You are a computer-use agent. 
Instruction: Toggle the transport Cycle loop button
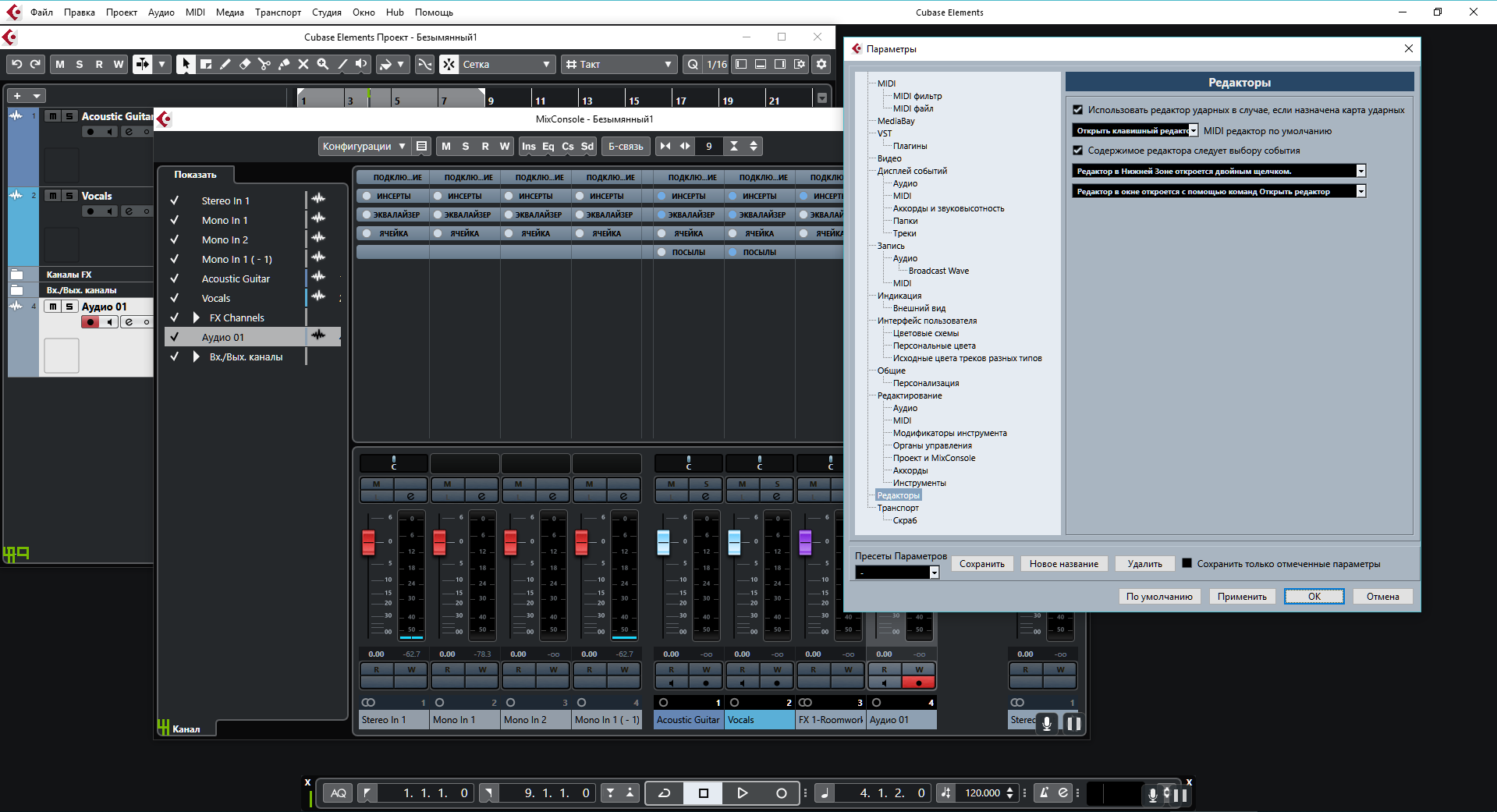click(x=665, y=793)
